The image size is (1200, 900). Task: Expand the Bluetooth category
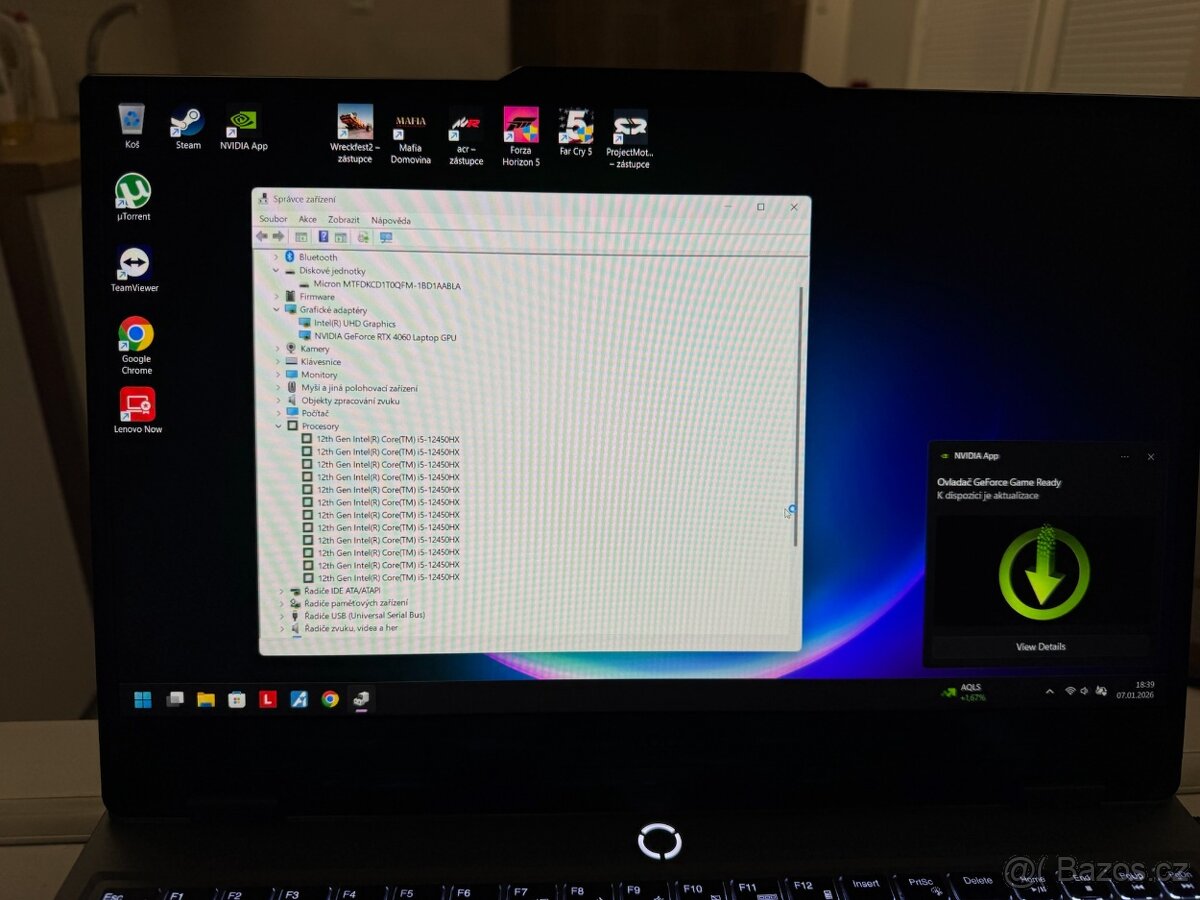coord(277,258)
